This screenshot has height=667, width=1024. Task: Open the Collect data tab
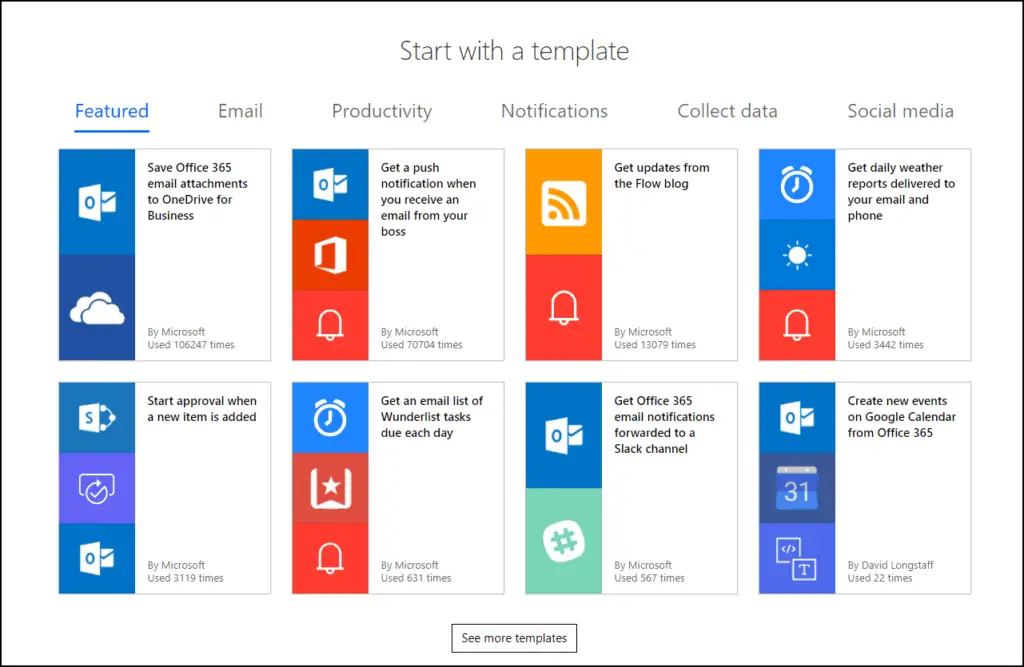pos(728,111)
